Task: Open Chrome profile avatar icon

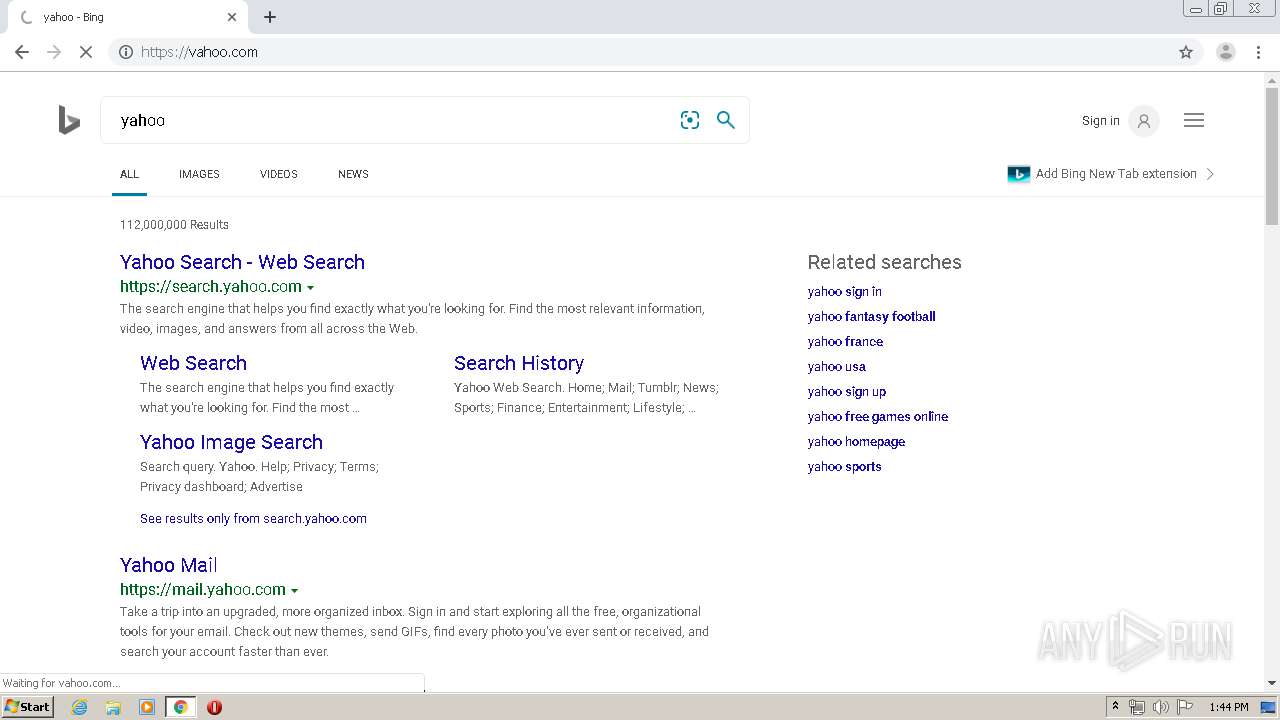Action: click(1226, 52)
